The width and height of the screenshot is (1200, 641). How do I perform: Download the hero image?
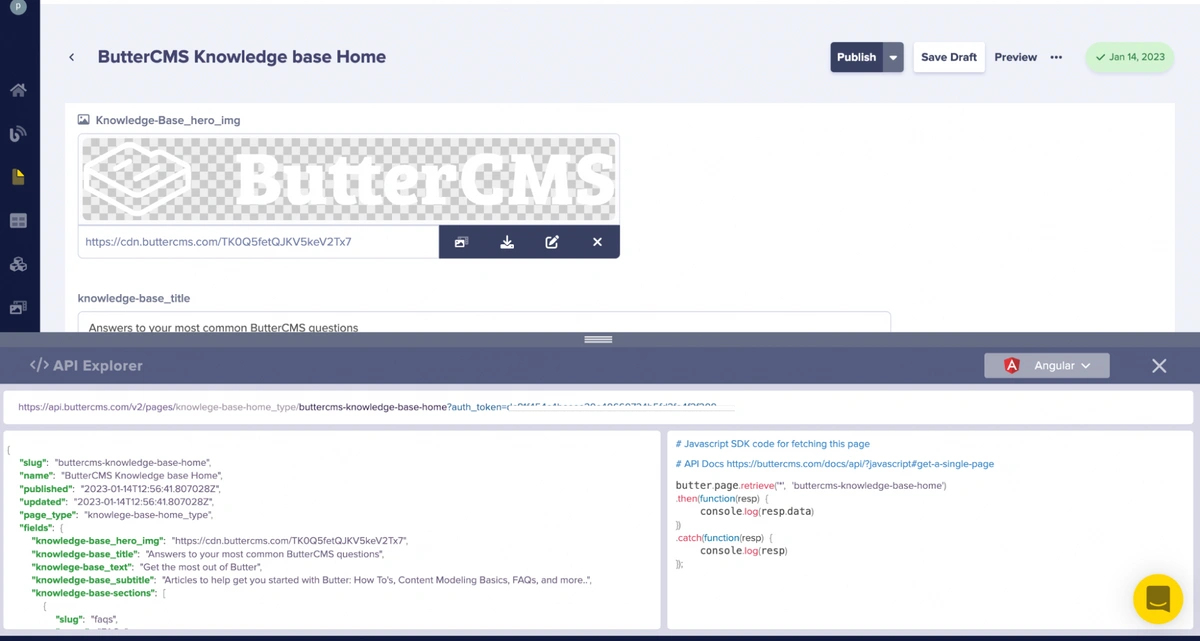507,242
